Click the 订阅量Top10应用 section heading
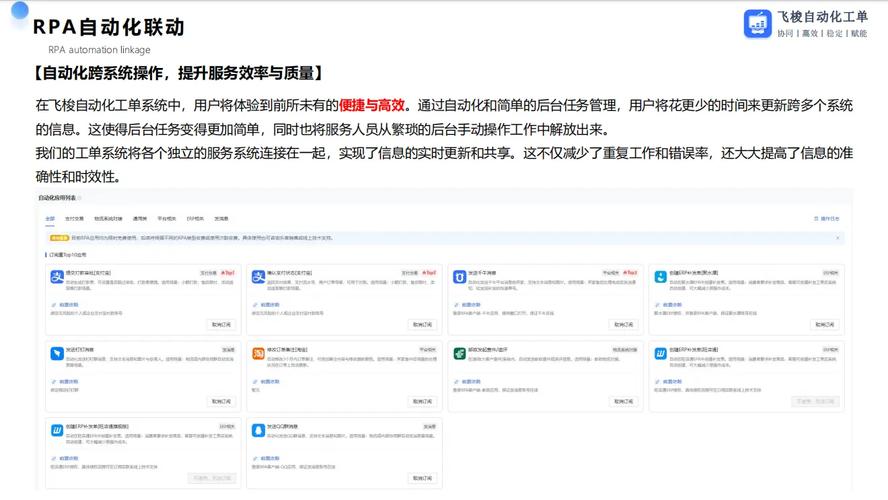The image size is (888, 500). click(67, 255)
